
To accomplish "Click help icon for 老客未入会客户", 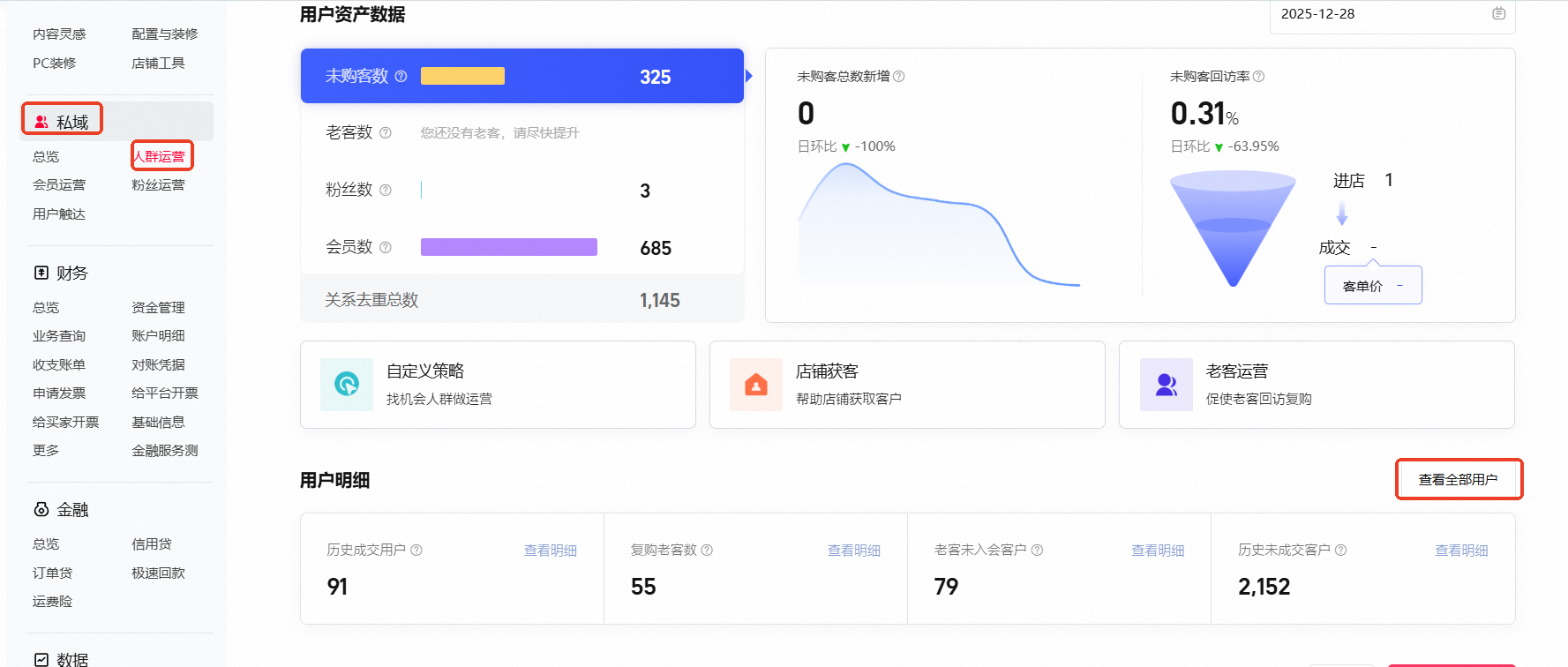I will click(1038, 551).
